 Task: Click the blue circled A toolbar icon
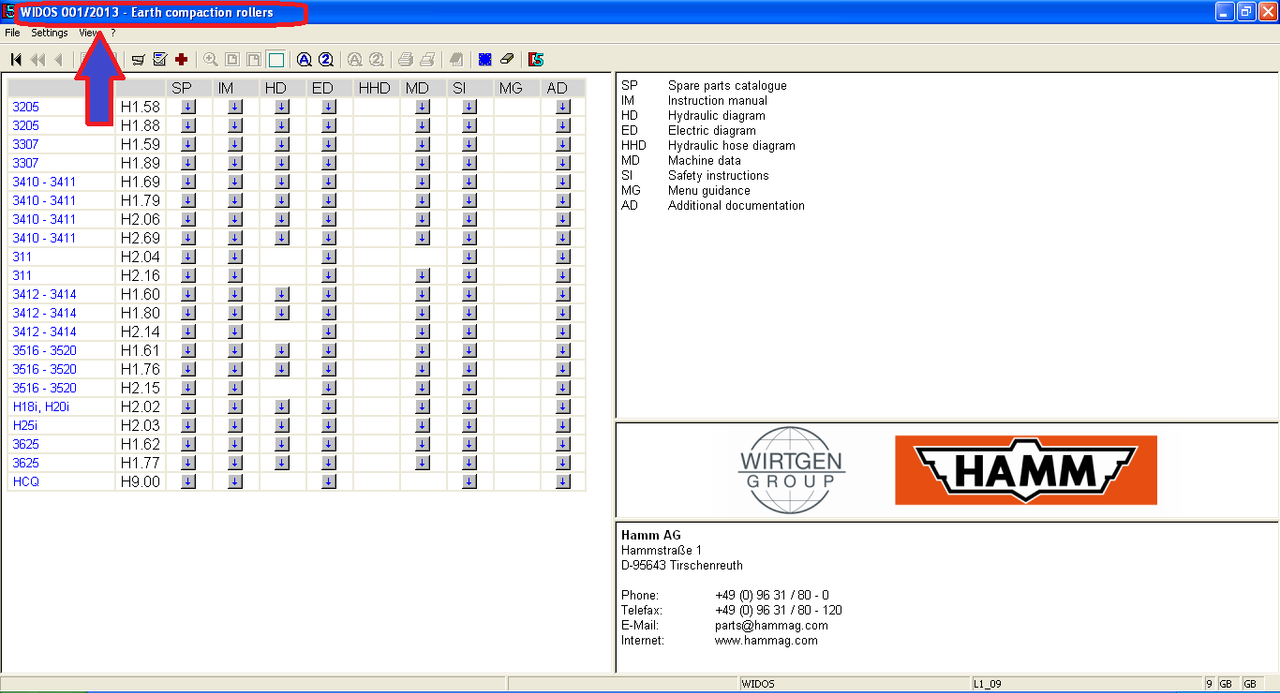click(304, 59)
